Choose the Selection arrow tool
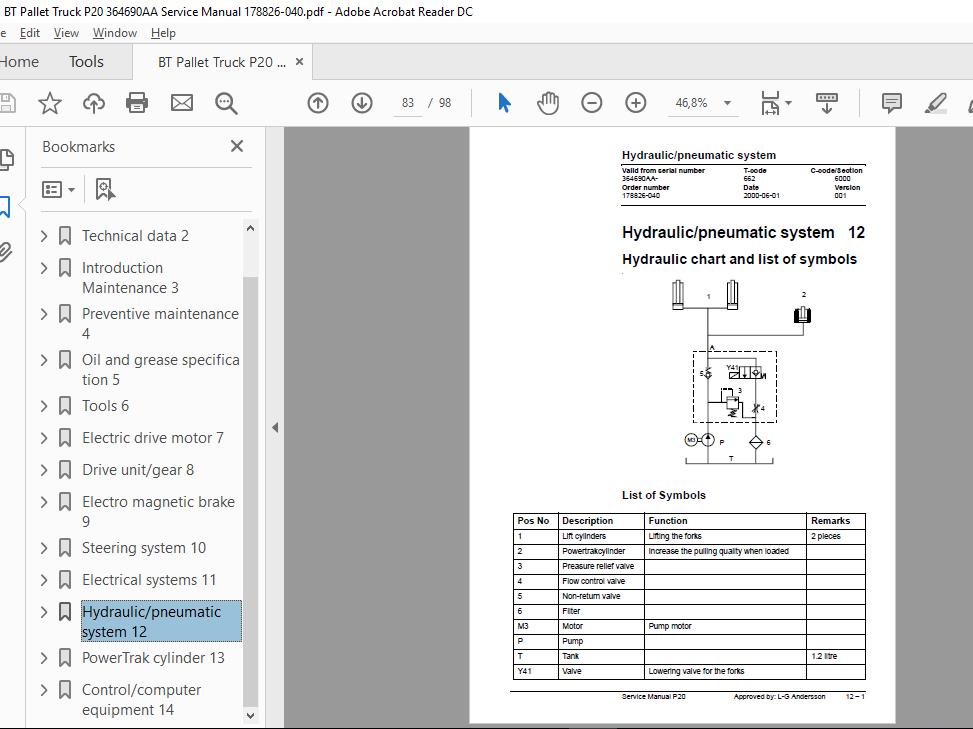 point(504,103)
